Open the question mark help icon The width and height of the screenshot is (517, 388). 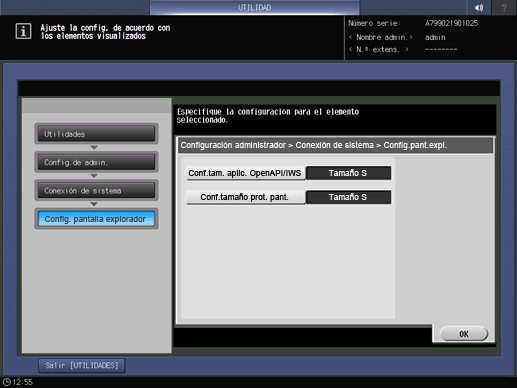tap(504, 7)
